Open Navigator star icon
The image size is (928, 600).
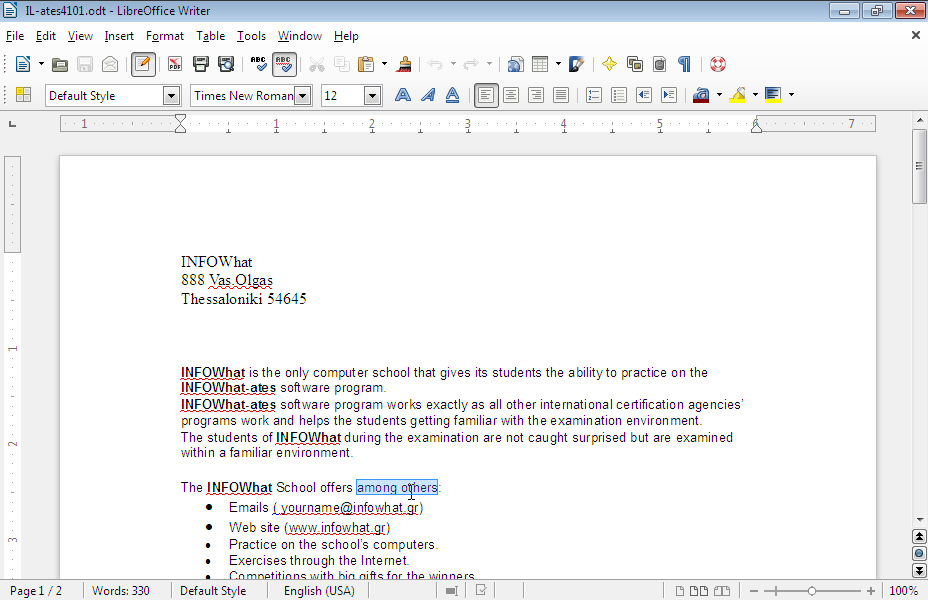click(x=609, y=64)
